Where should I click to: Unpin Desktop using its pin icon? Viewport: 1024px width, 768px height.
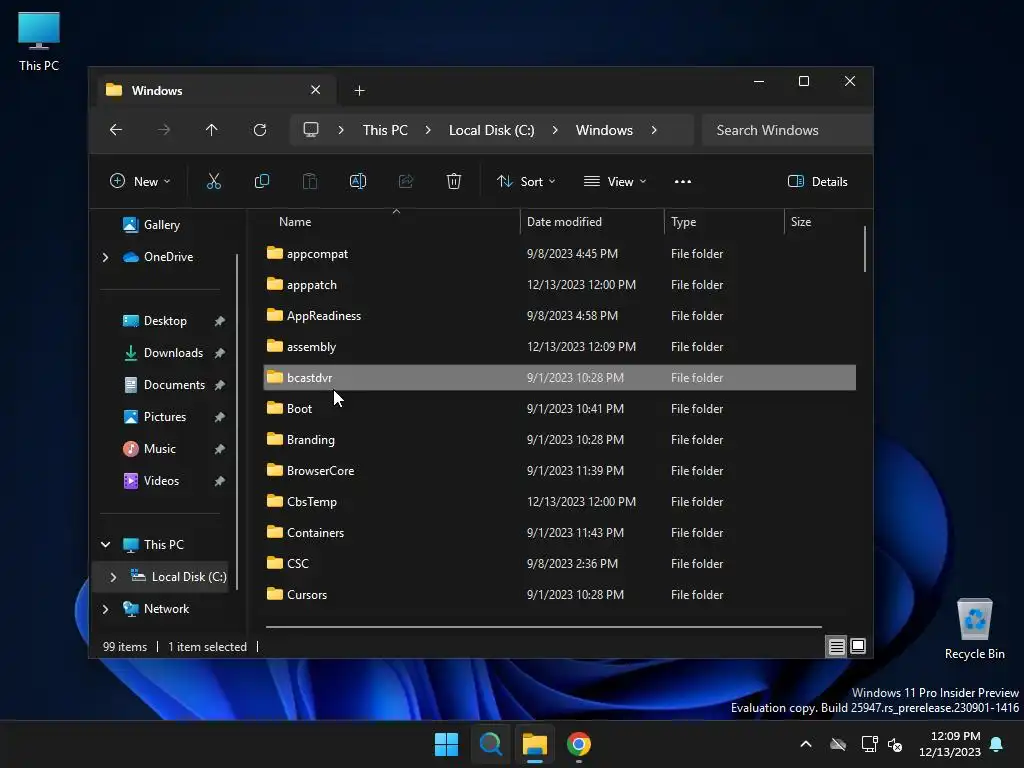click(219, 321)
